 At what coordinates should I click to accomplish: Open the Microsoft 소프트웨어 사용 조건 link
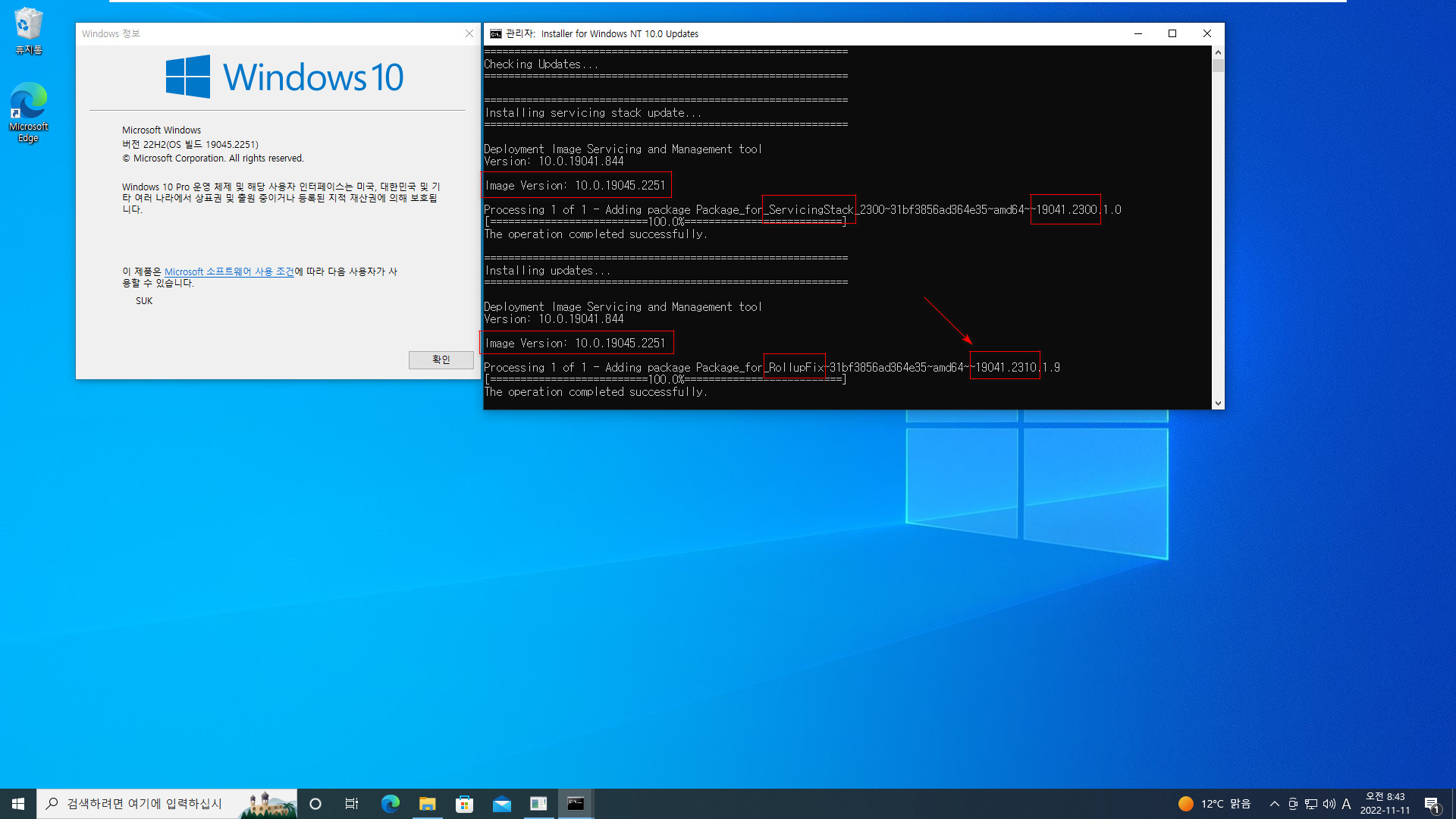(x=229, y=271)
